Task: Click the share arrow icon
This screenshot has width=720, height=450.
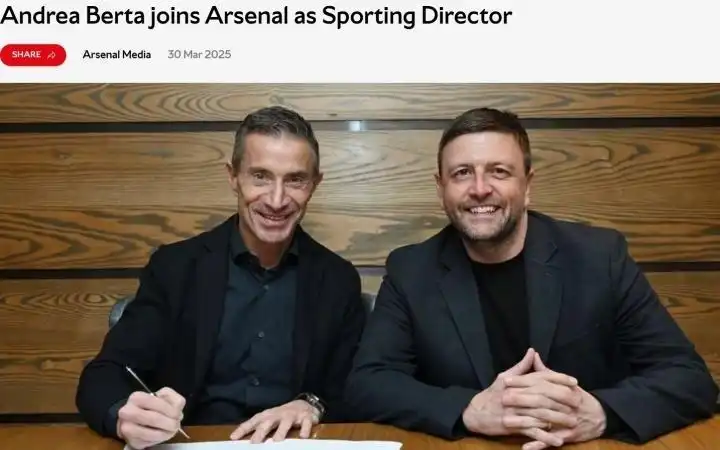Action: pos(51,55)
